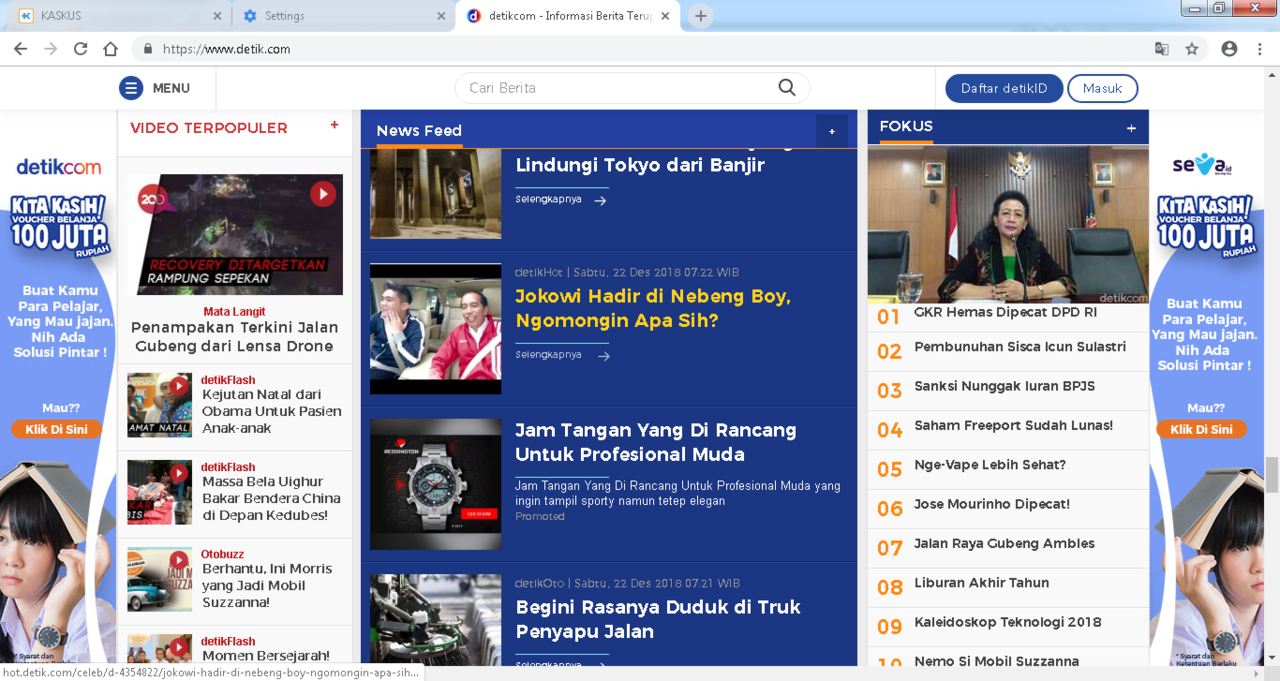Open Lindungi Tokyo dari Banjir headline

coord(640,165)
